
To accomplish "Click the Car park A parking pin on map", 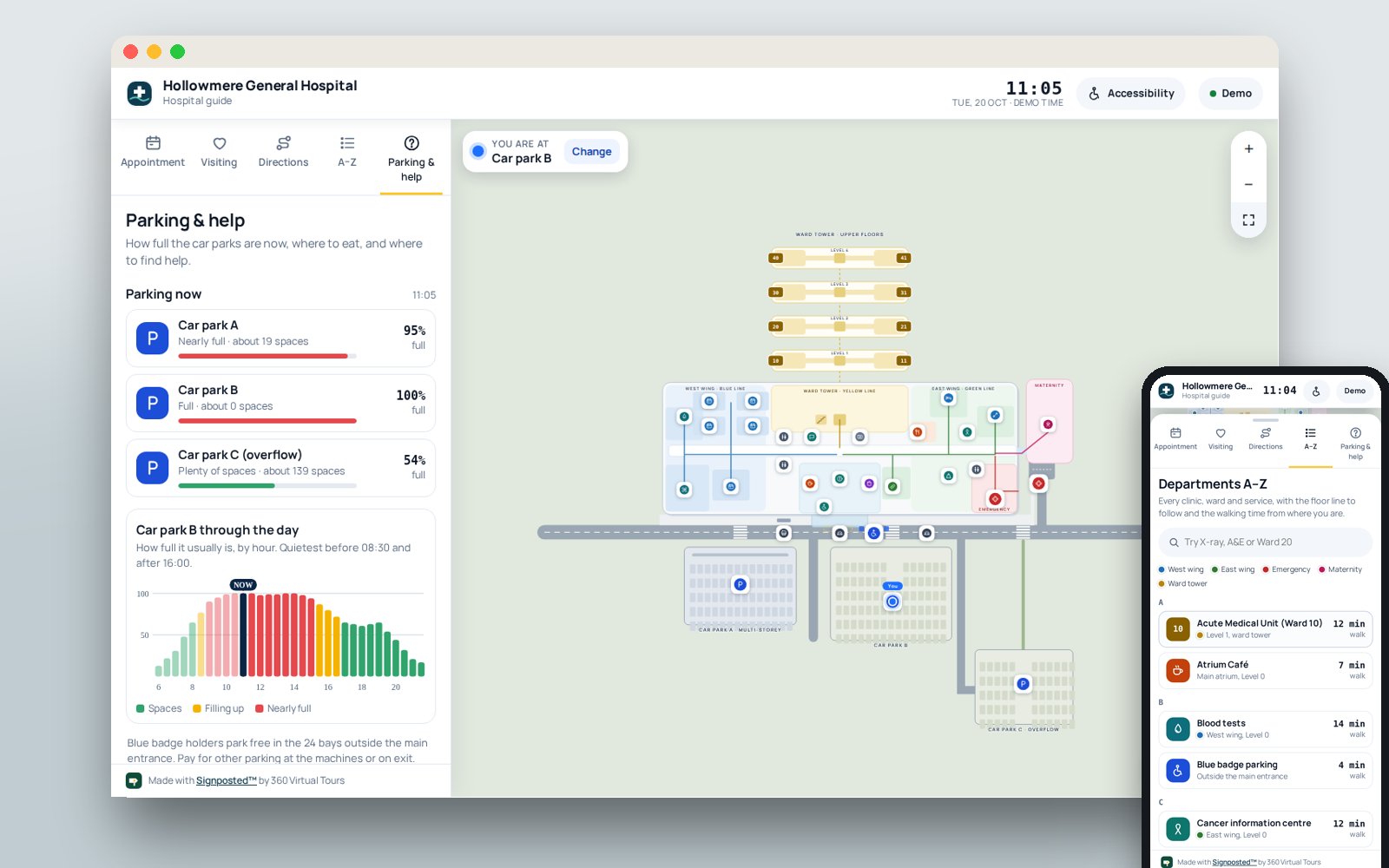I will click(x=740, y=584).
